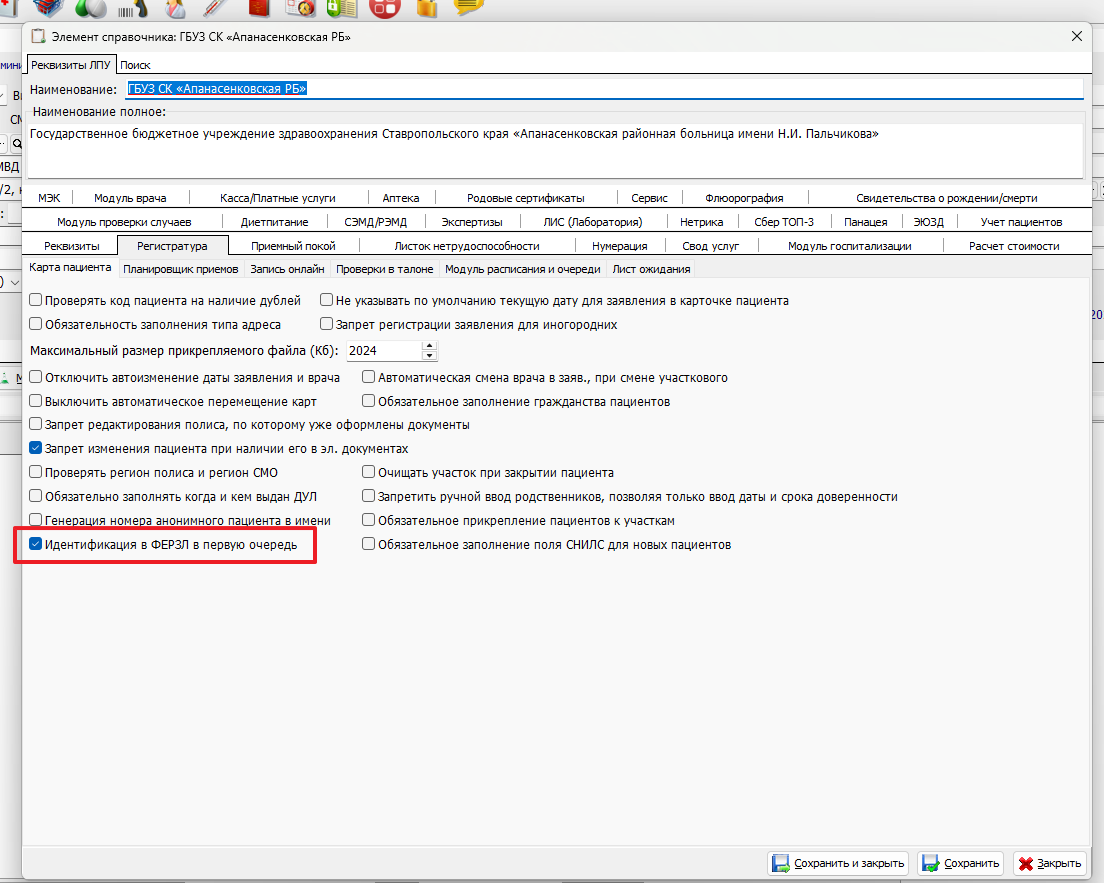Select the «Листок нетрудоспособности» tab
Screen dimensions: 1104x883
pos(467,246)
